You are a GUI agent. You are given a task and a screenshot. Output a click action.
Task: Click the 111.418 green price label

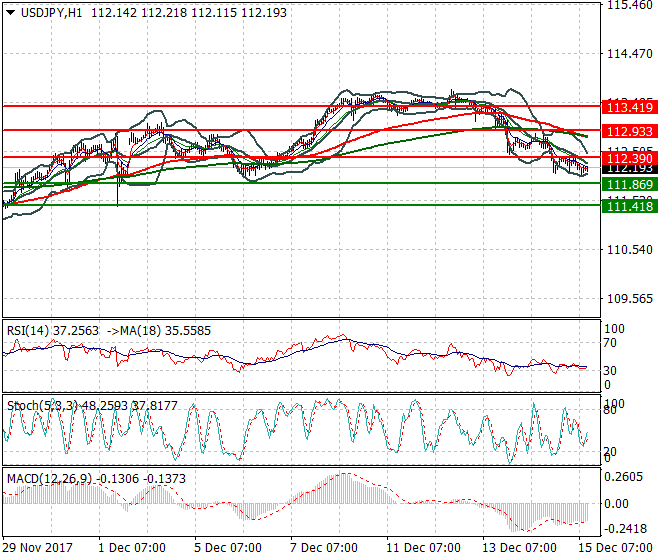[x=630, y=206]
